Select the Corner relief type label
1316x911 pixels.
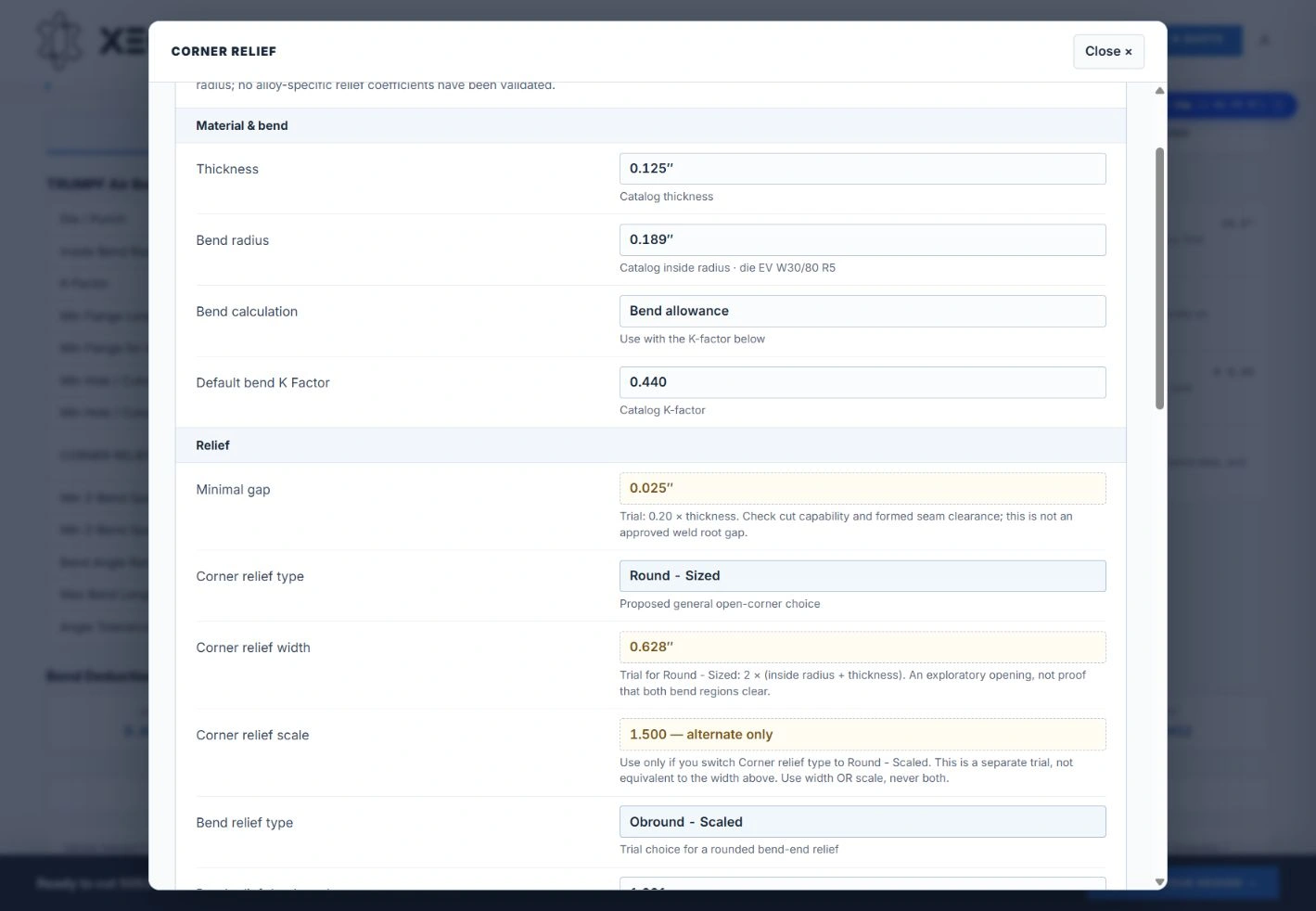[x=250, y=576]
